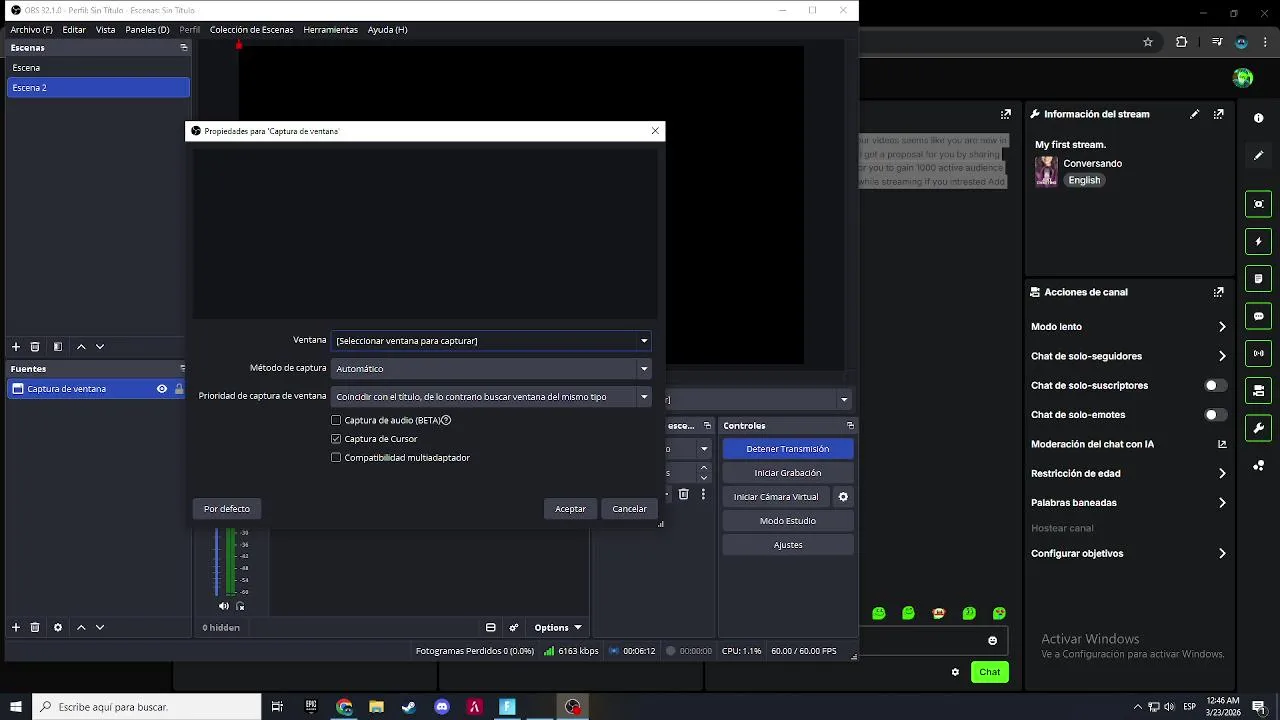Expand Configurar objetivos chevron
Viewport: 1280px width, 720px height.
[1222, 554]
